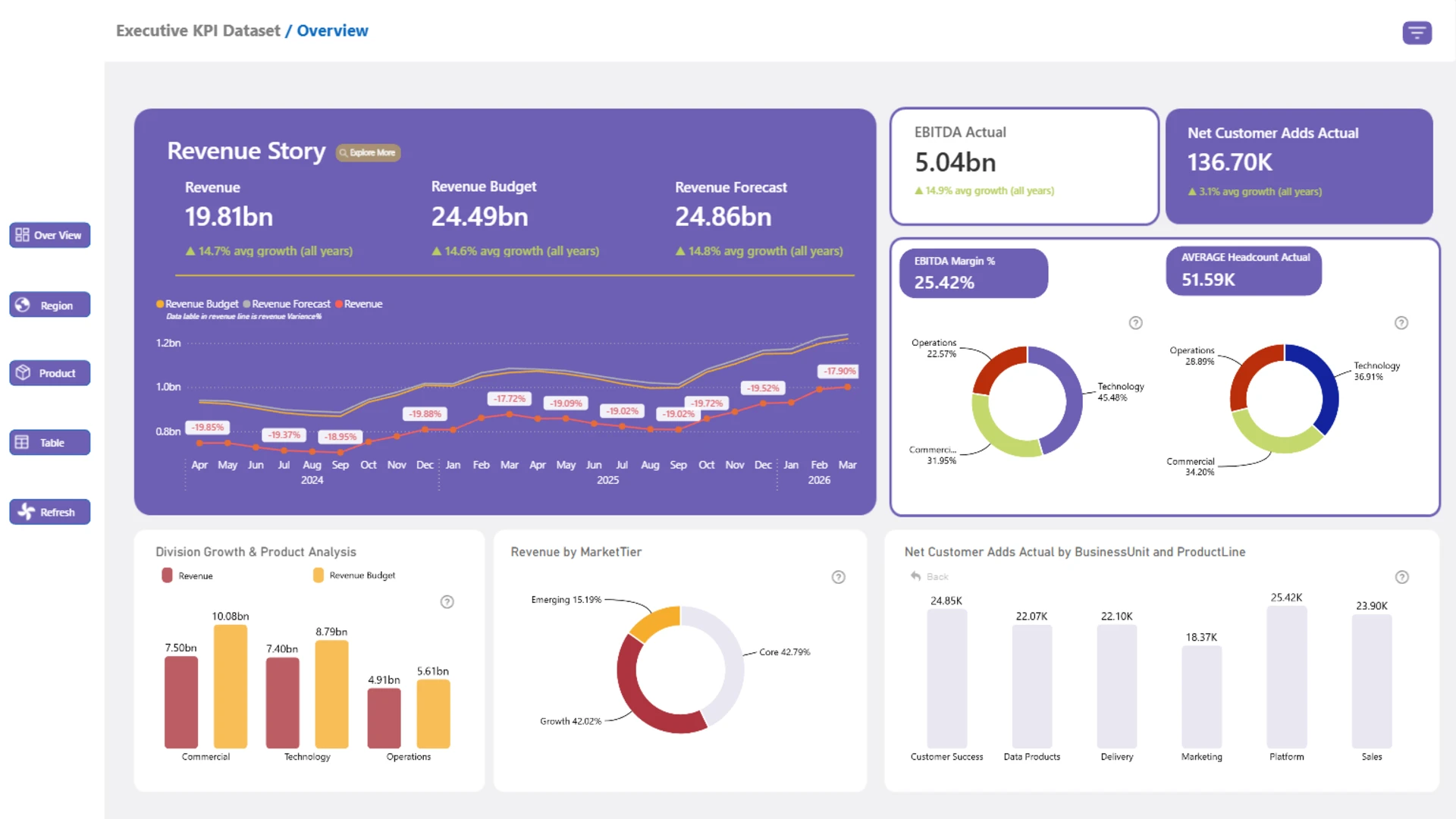Toggle Revenue Forecast legend item
This screenshot has width=1456, height=819.
point(287,304)
